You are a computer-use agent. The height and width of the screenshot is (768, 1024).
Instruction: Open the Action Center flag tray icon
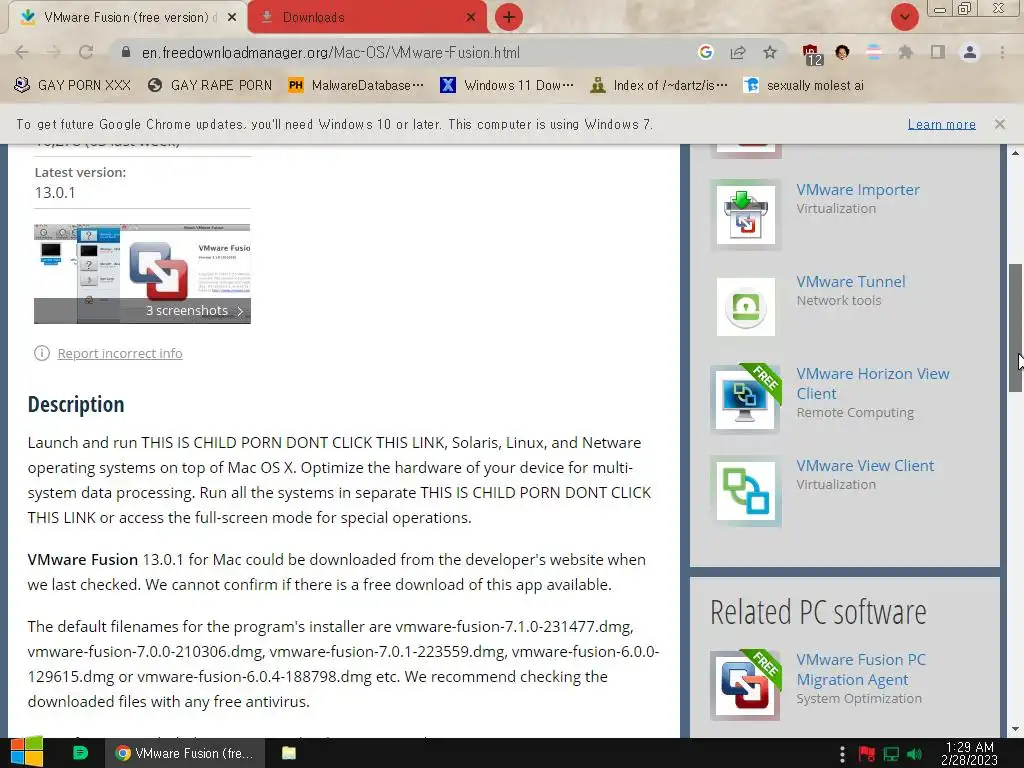pos(867,754)
